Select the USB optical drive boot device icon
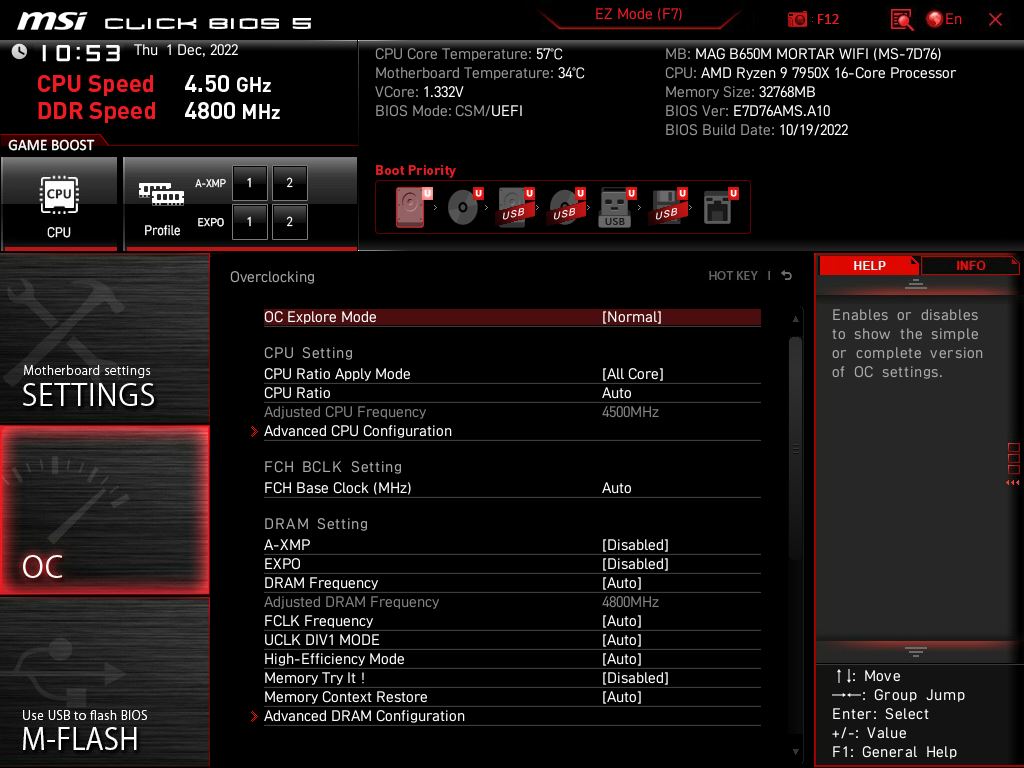Viewport: 1024px width, 768px height. 566,206
